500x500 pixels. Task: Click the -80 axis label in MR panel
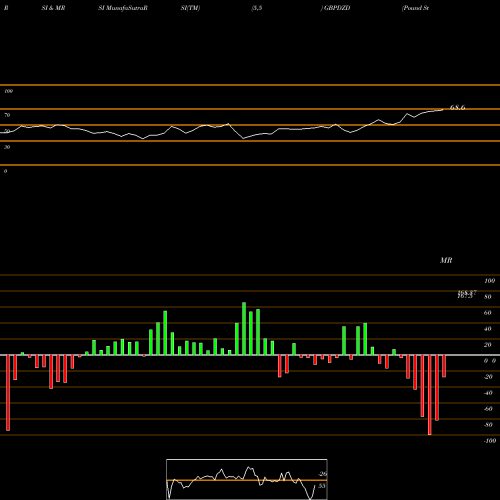click(488, 425)
